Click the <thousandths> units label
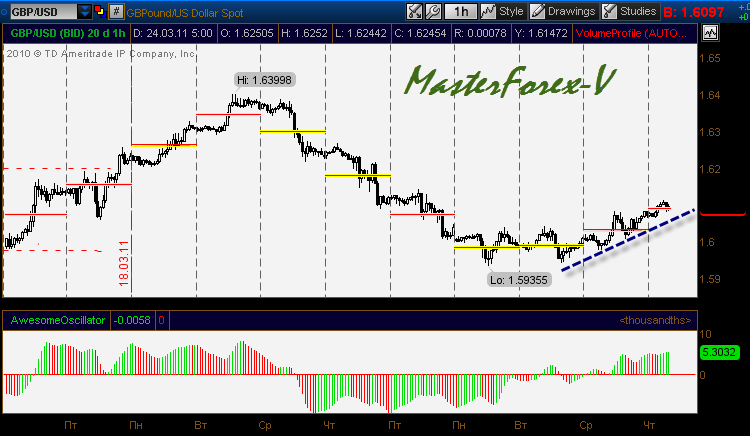Screen dimensions: 750x436 point(655,320)
